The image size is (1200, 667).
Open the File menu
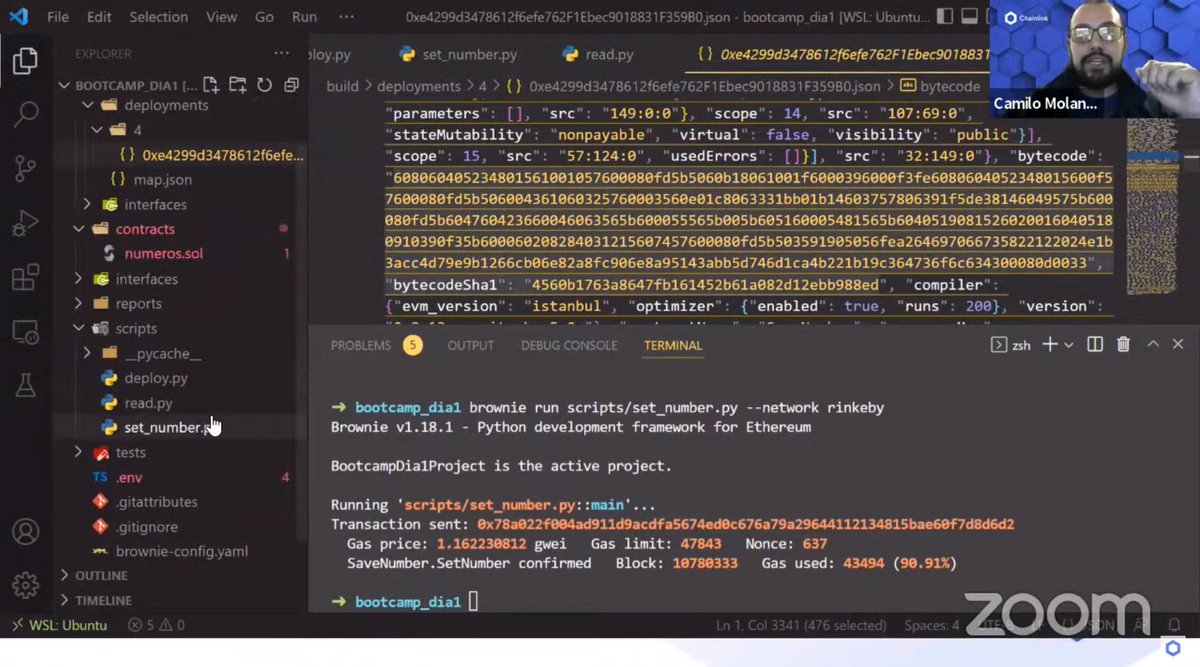pos(58,17)
